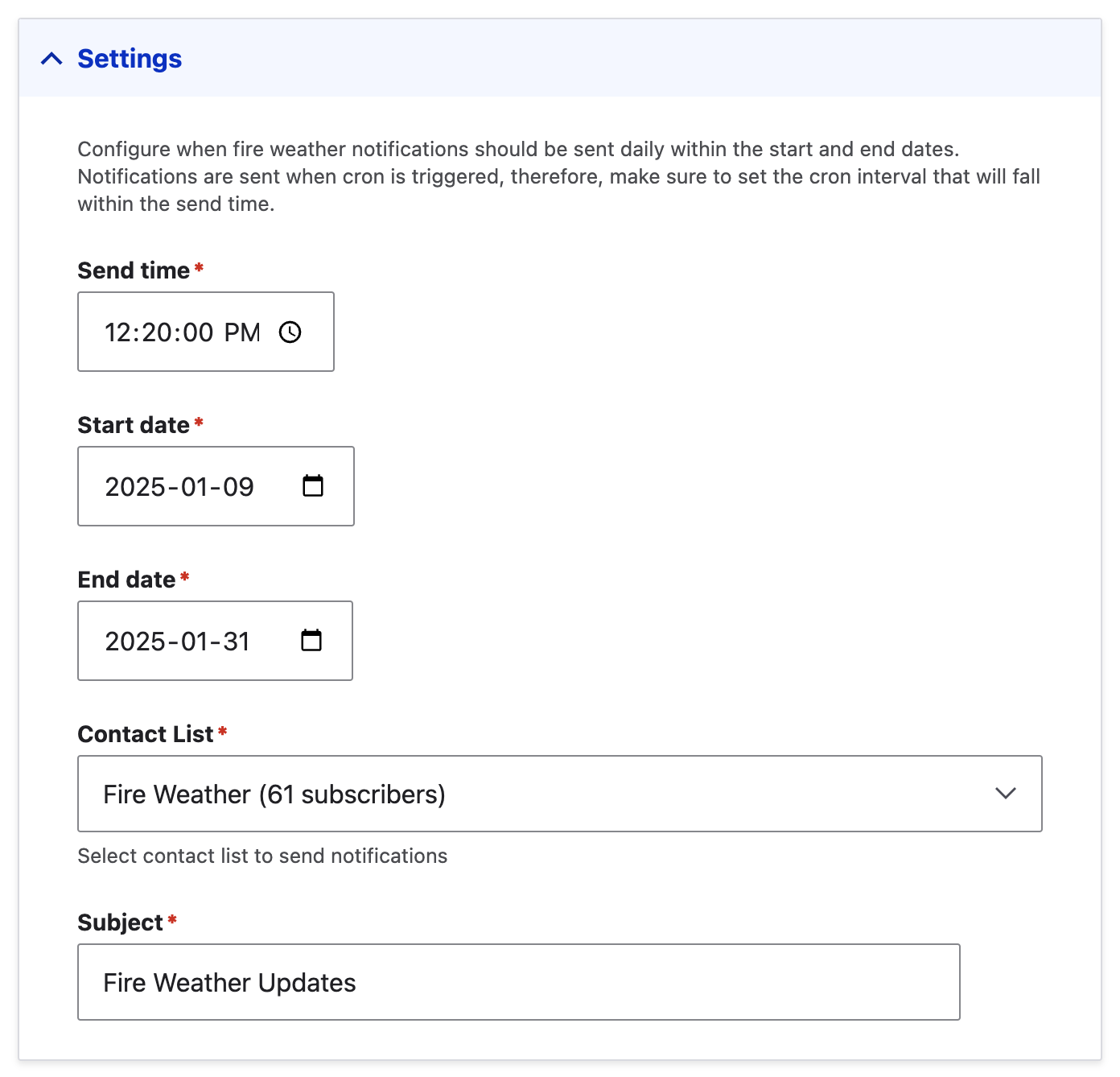Screen dimensions: 1120x1077
Task: Select the month in the End date field
Action: pos(195,642)
